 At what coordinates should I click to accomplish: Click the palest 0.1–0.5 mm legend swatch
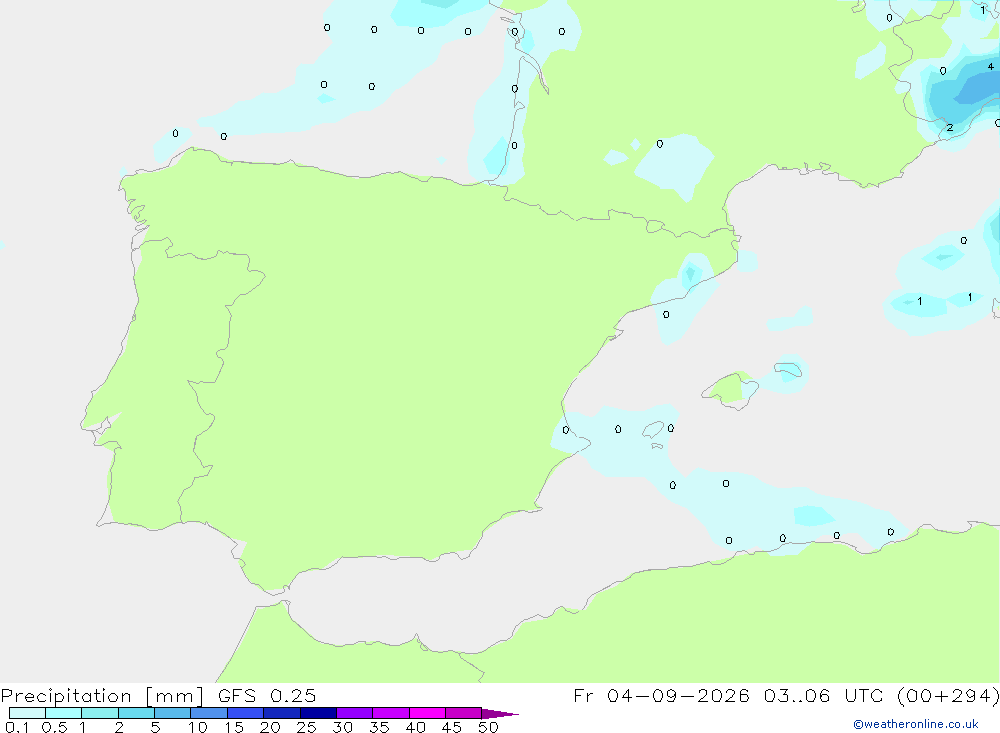[x=27, y=713]
